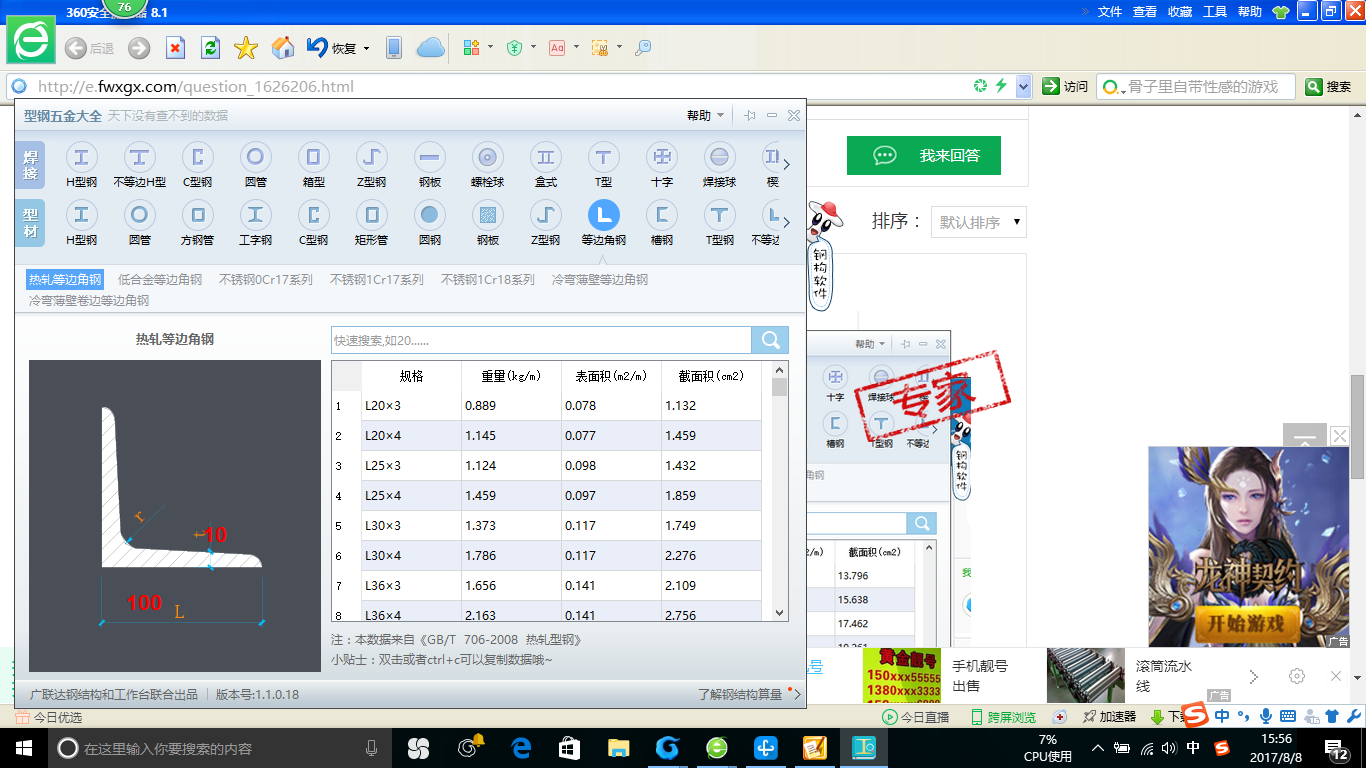Select the 十字 cross section icon
Screen dimensions: 1366x768
click(x=661, y=157)
